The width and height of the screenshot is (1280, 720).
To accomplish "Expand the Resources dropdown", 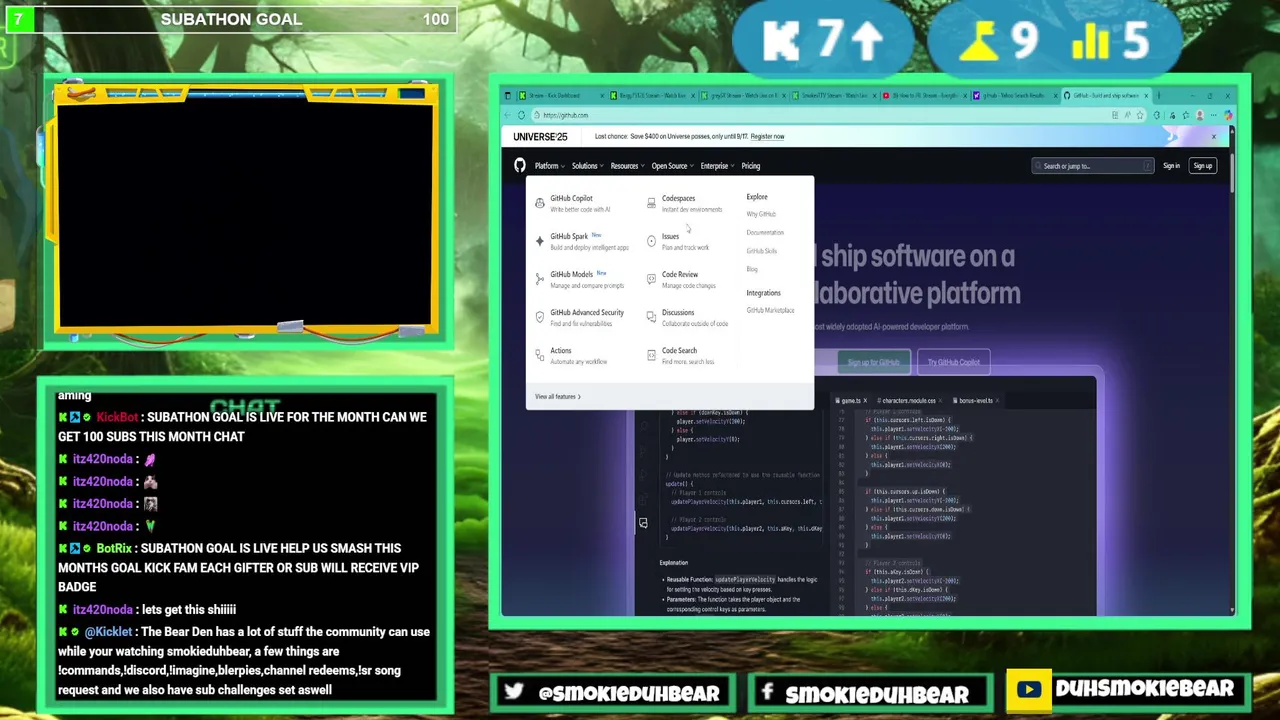I will tap(627, 166).
